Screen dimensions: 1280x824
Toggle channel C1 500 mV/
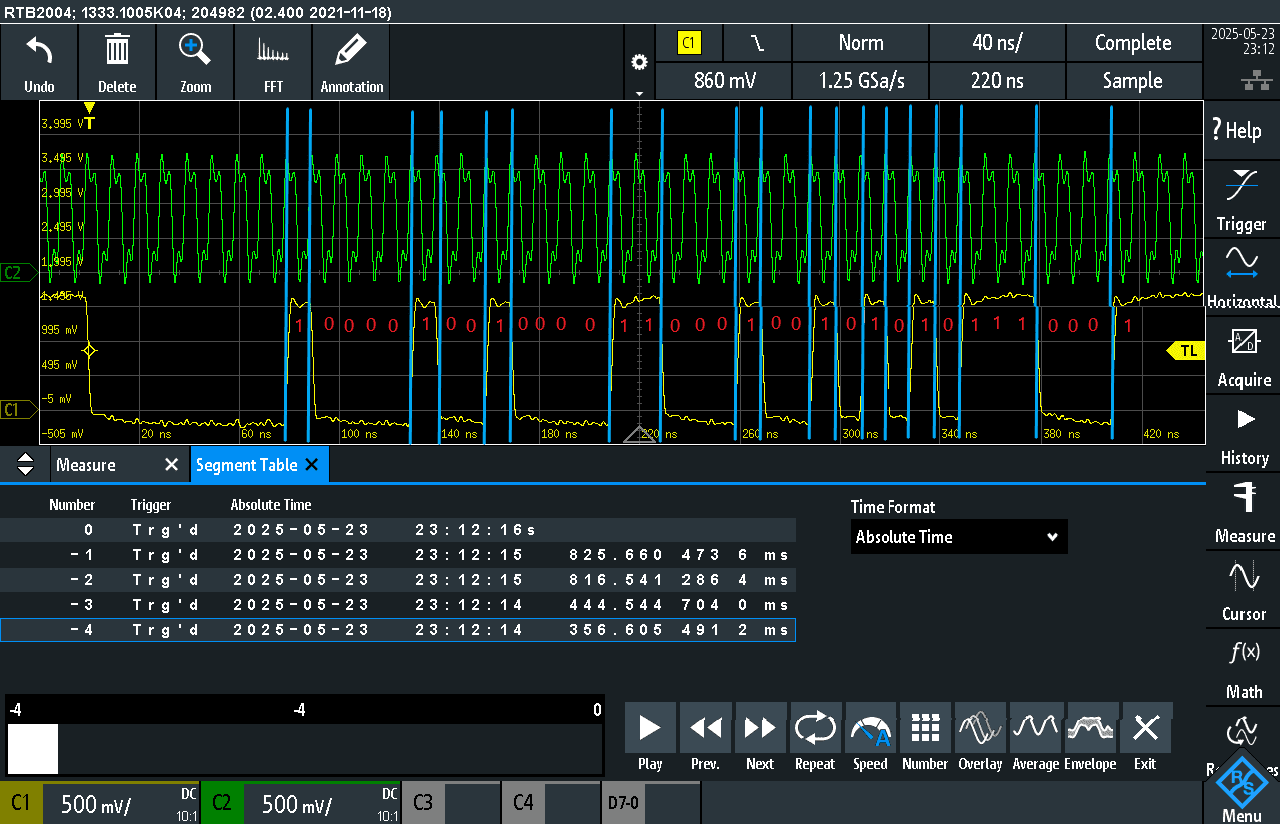(x=100, y=803)
